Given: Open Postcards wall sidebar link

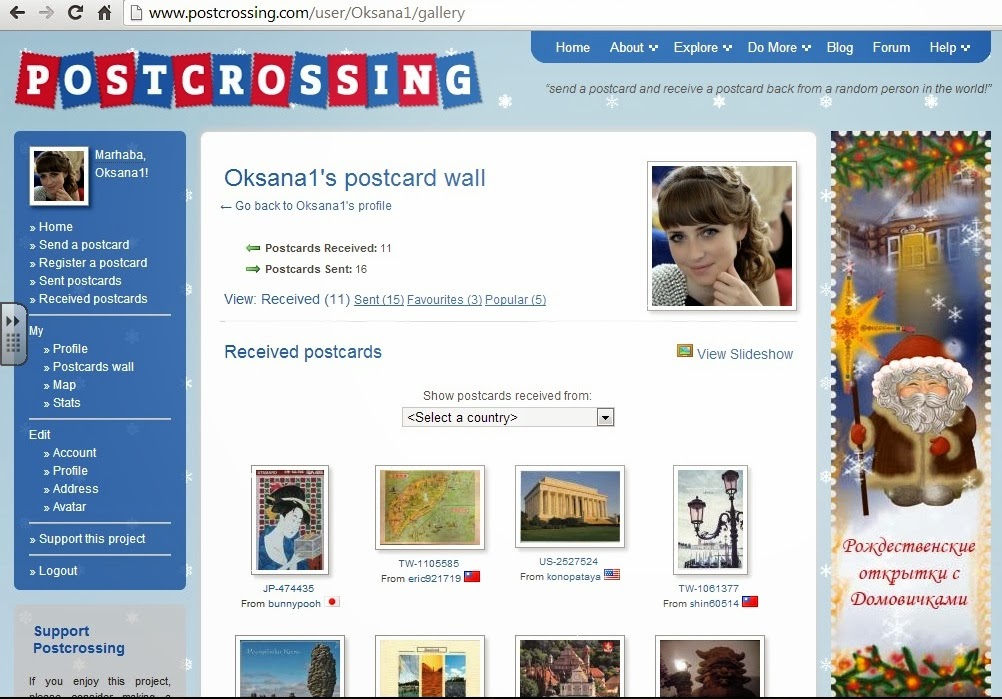Looking at the screenshot, I should (x=93, y=367).
